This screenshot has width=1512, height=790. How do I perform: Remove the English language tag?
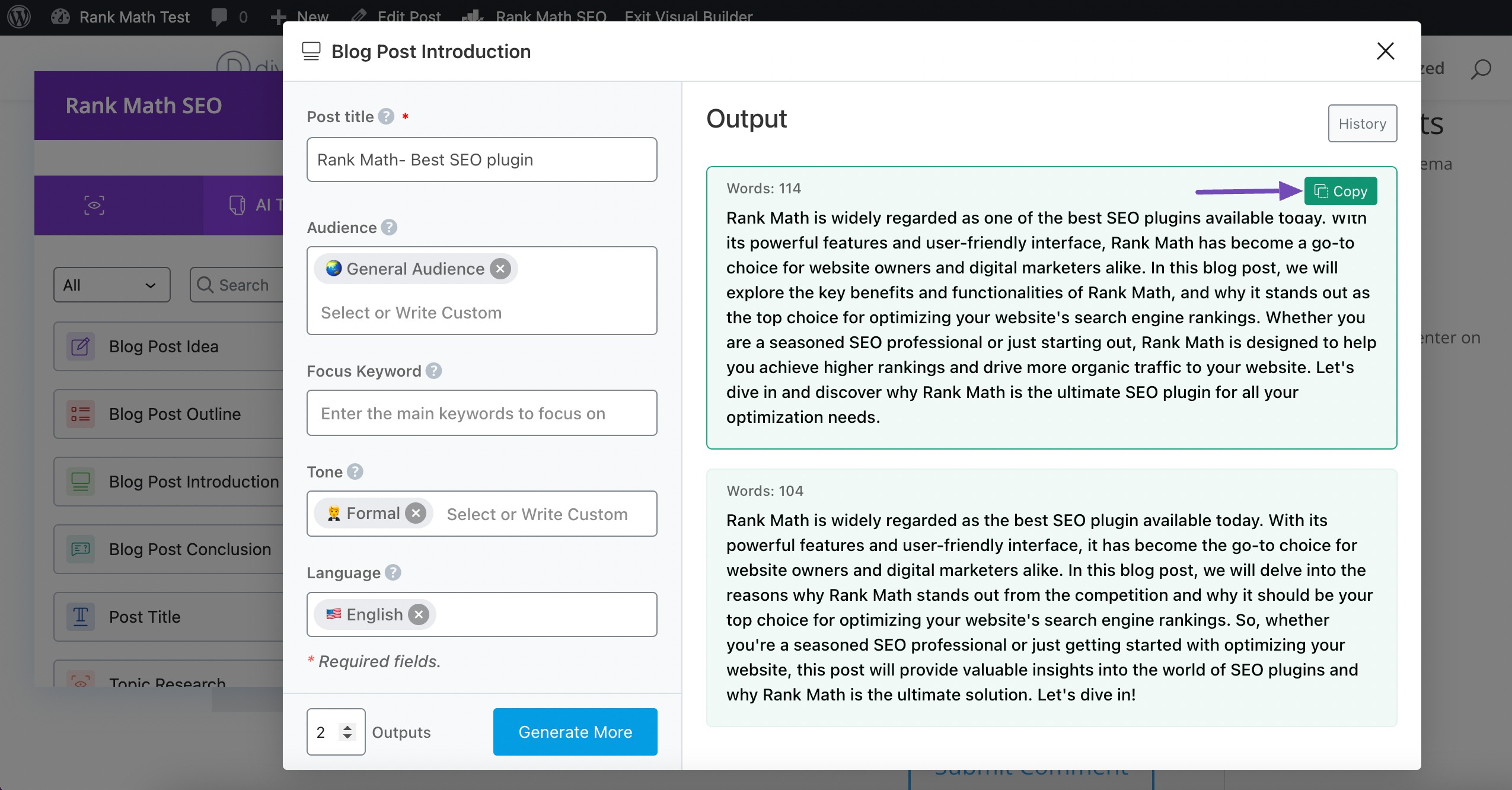click(x=419, y=614)
